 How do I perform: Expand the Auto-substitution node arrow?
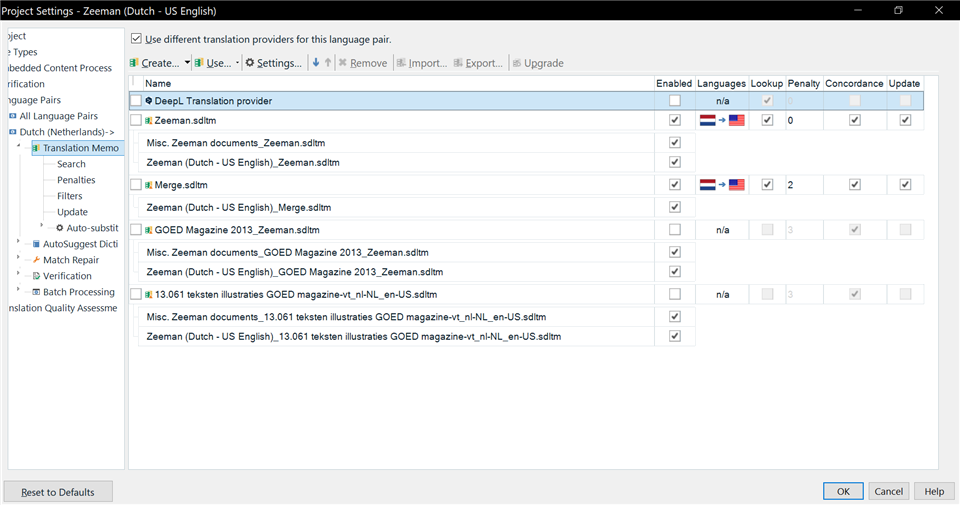(x=42, y=226)
